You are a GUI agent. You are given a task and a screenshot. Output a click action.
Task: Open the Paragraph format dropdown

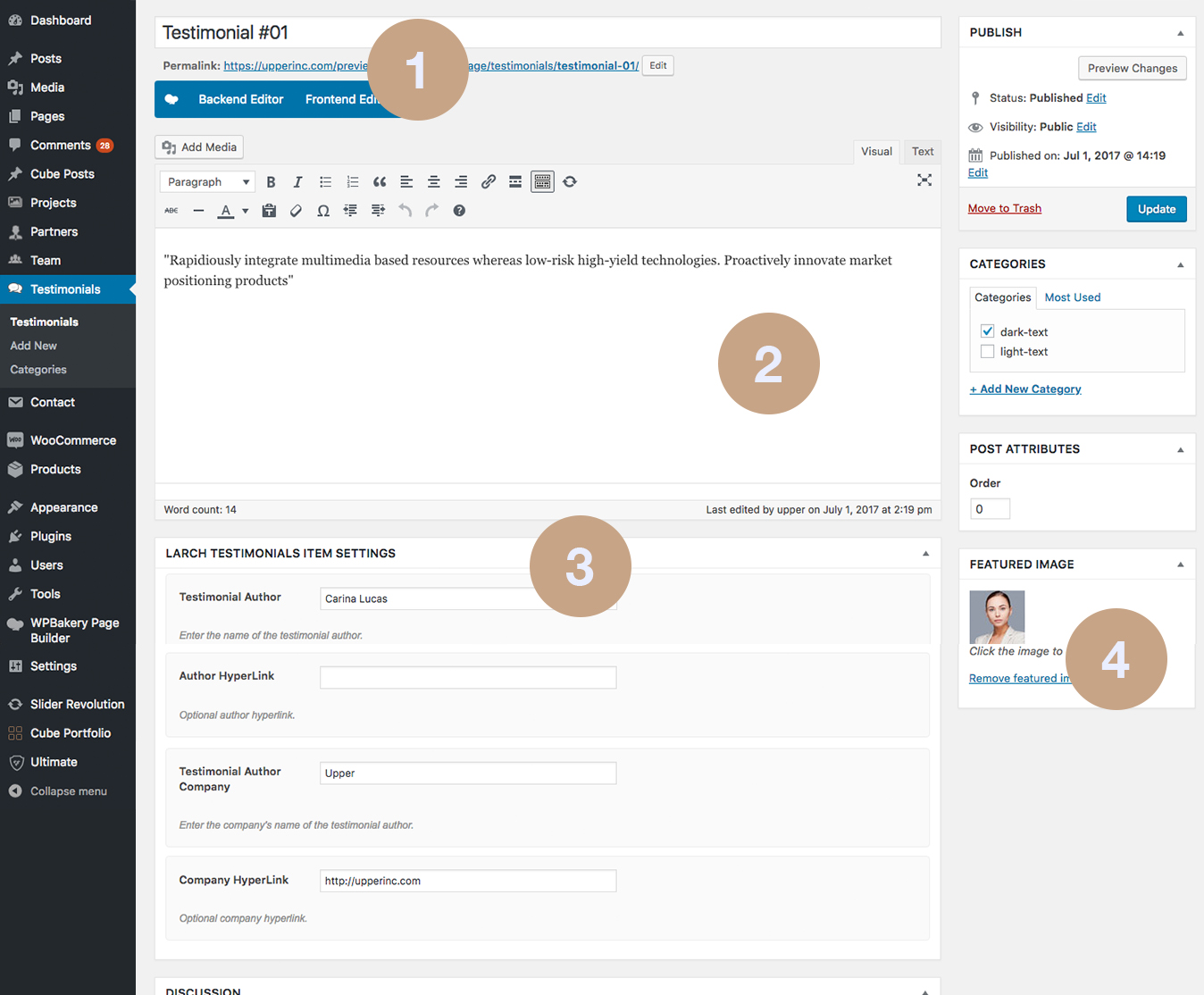(x=207, y=182)
